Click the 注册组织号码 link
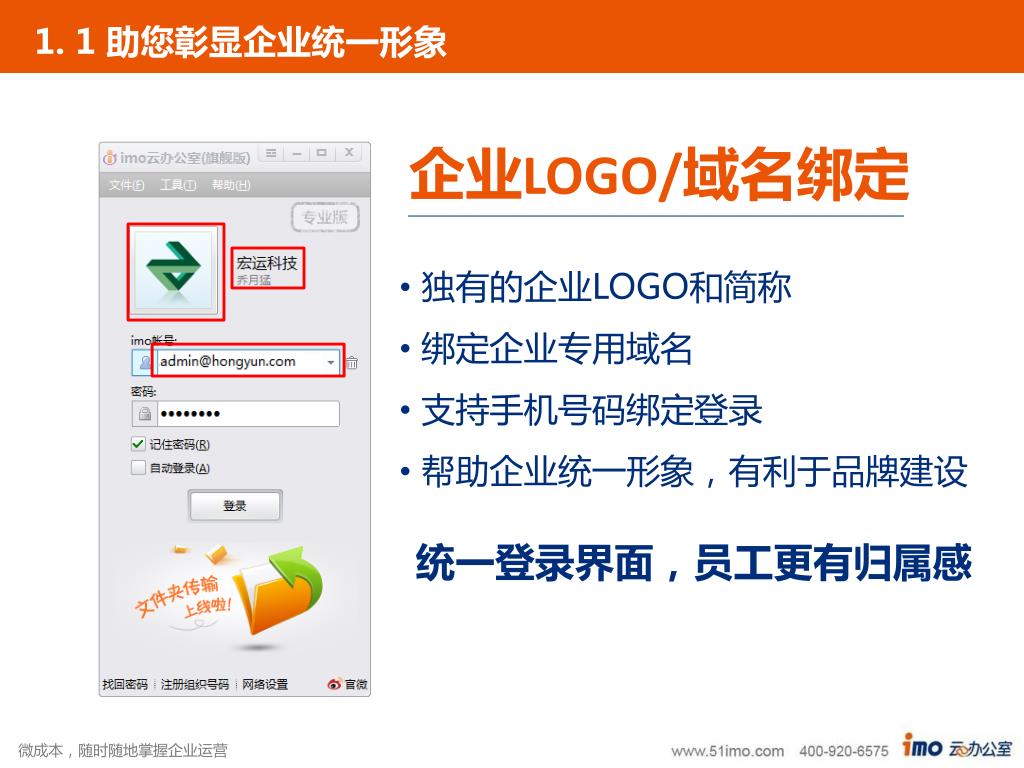Screen dimensions: 1024x768 195,684
